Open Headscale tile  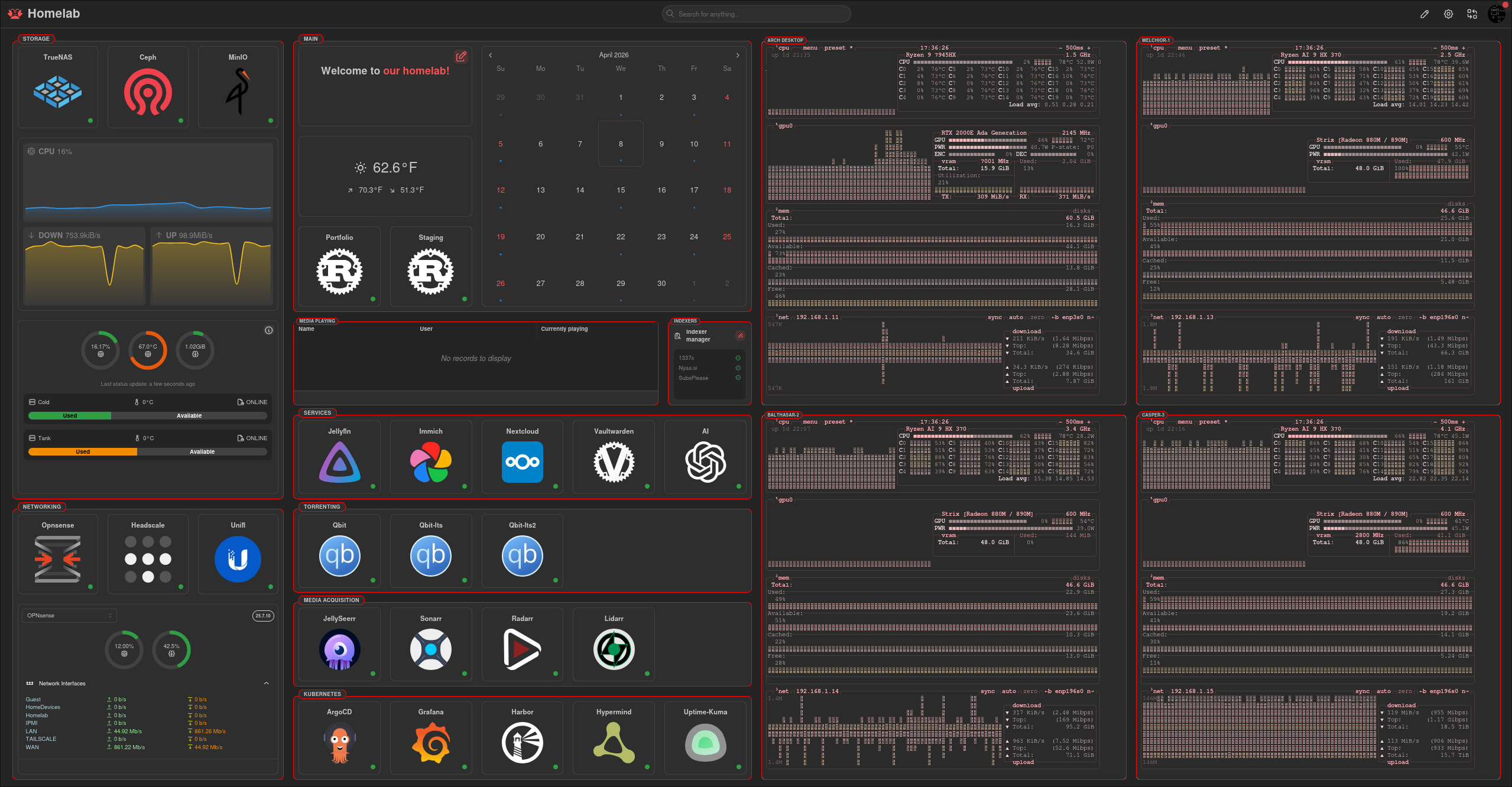pos(148,554)
